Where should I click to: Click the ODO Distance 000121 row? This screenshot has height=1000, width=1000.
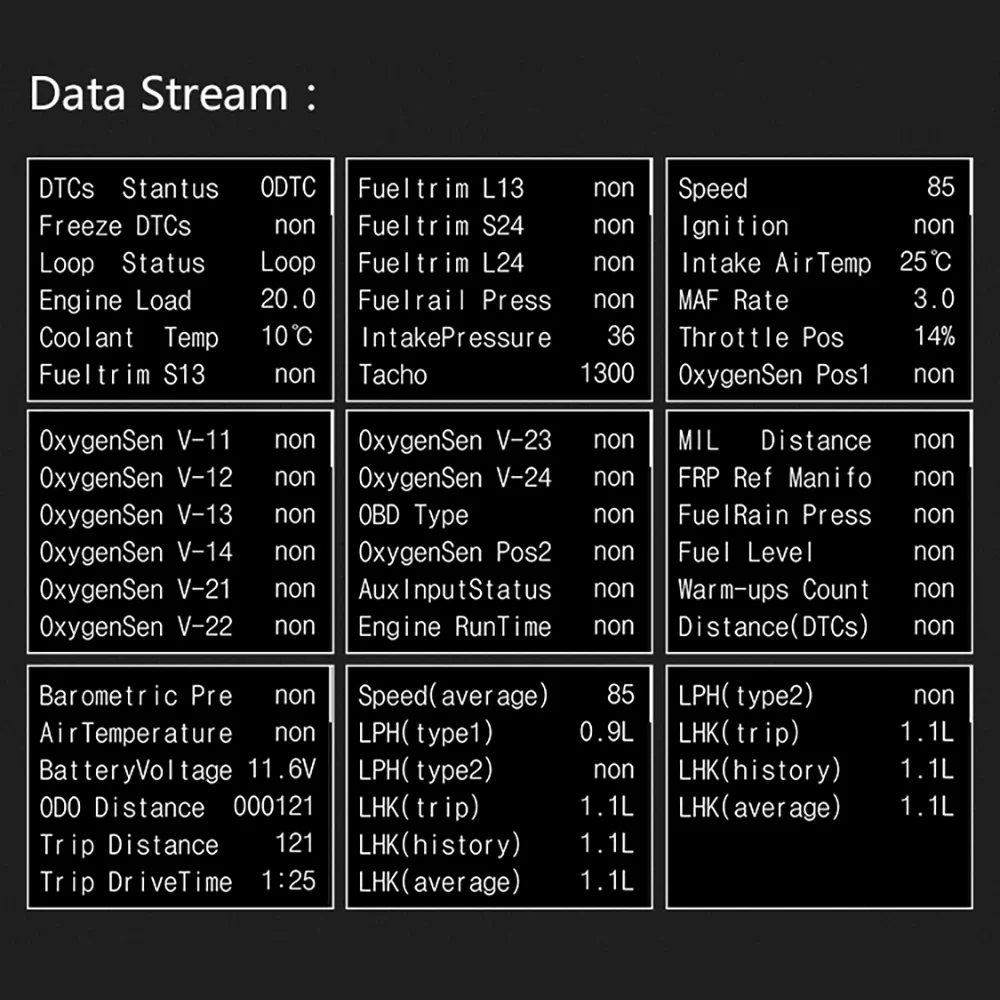[x=177, y=807]
